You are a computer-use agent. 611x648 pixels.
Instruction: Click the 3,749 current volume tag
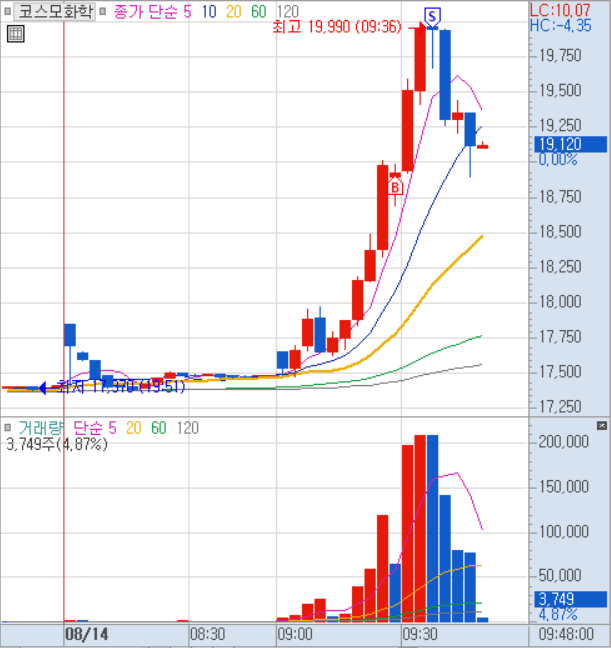click(x=570, y=599)
